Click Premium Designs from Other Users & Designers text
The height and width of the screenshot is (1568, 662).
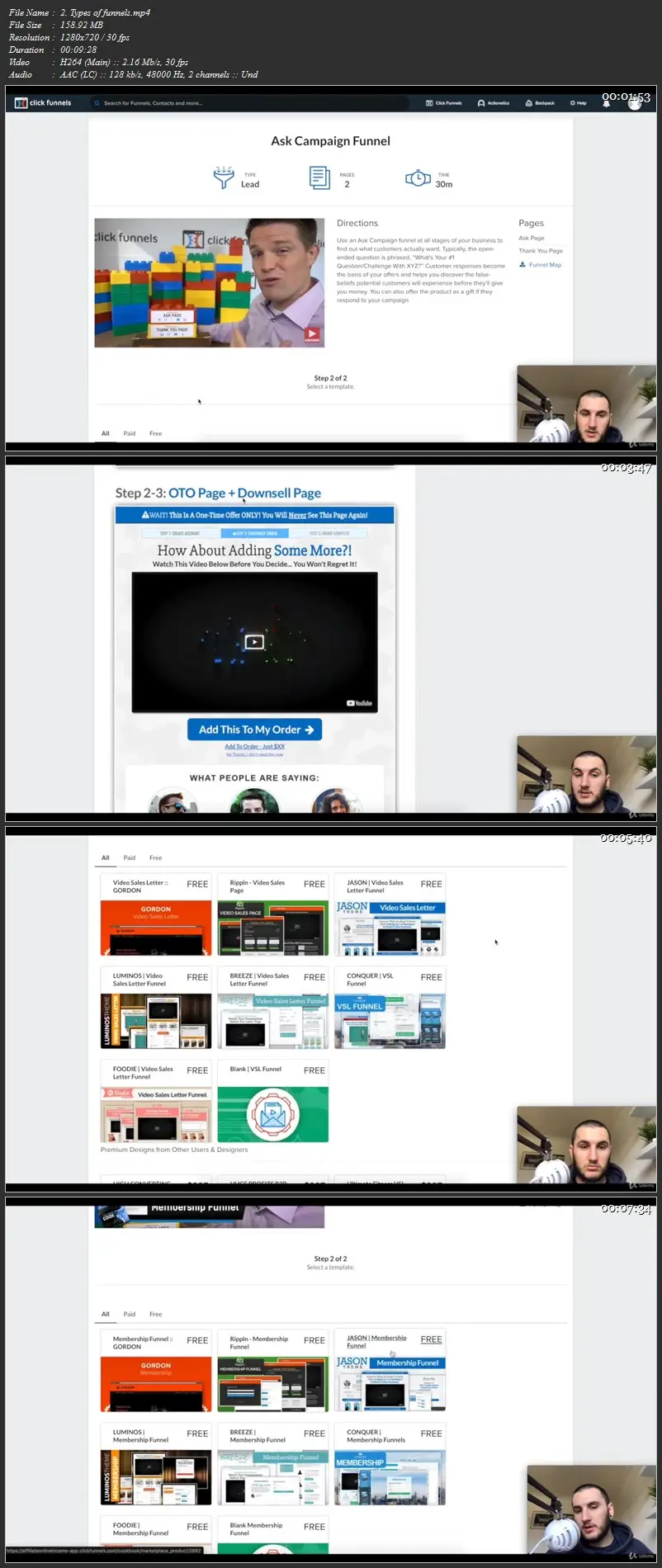[174, 1150]
